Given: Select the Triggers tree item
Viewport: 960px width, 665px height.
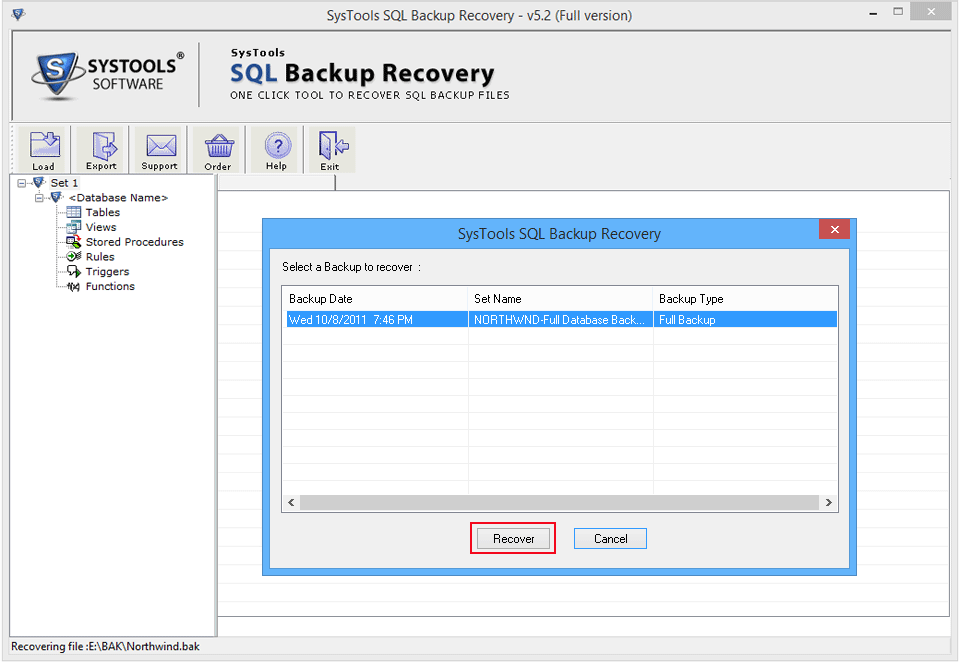Looking at the screenshot, I should [107, 272].
